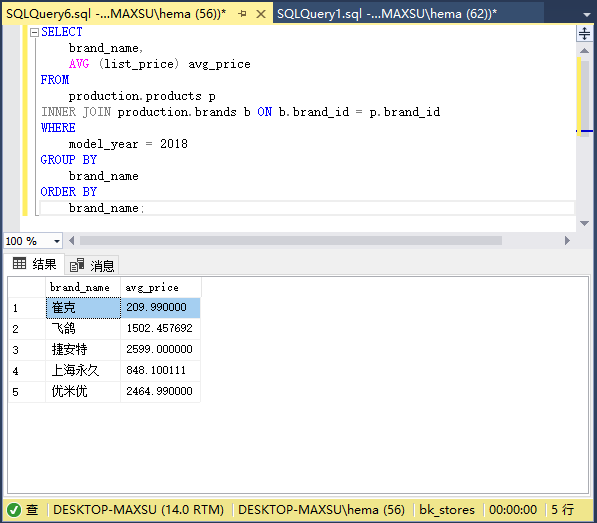
Task: Select the brand_name column header
Action: click(83, 288)
